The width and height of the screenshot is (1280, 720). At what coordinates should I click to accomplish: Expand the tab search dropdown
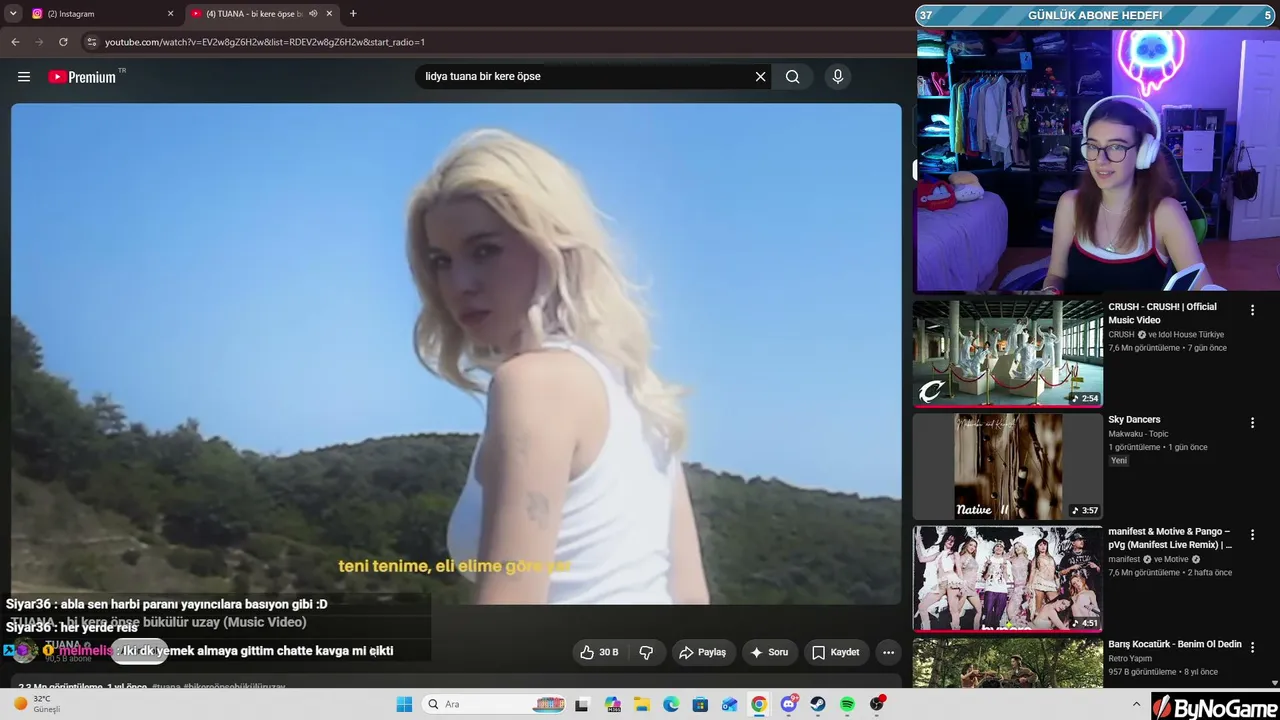coord(13,14)
